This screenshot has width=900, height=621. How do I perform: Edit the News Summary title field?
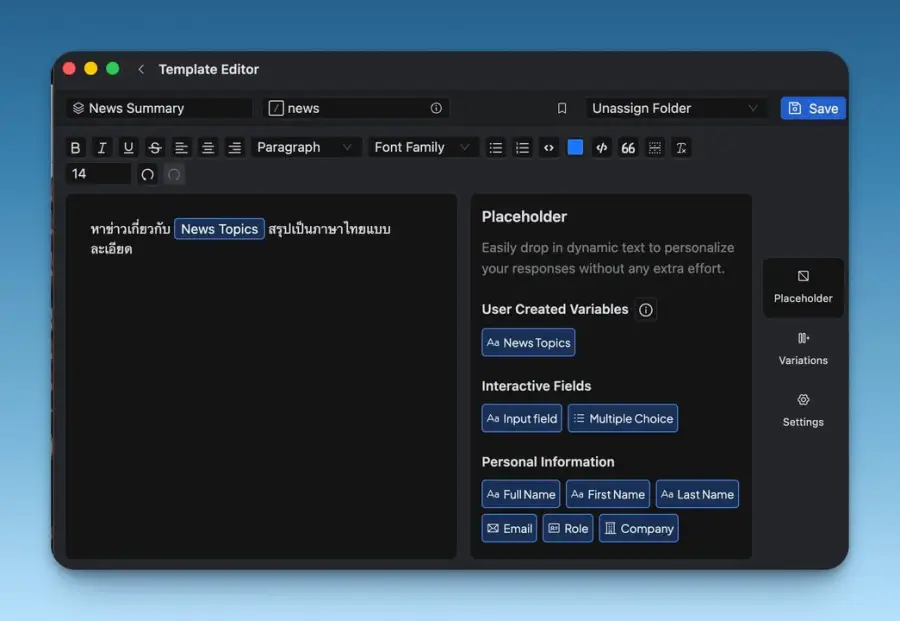click(x=160, y=108)
